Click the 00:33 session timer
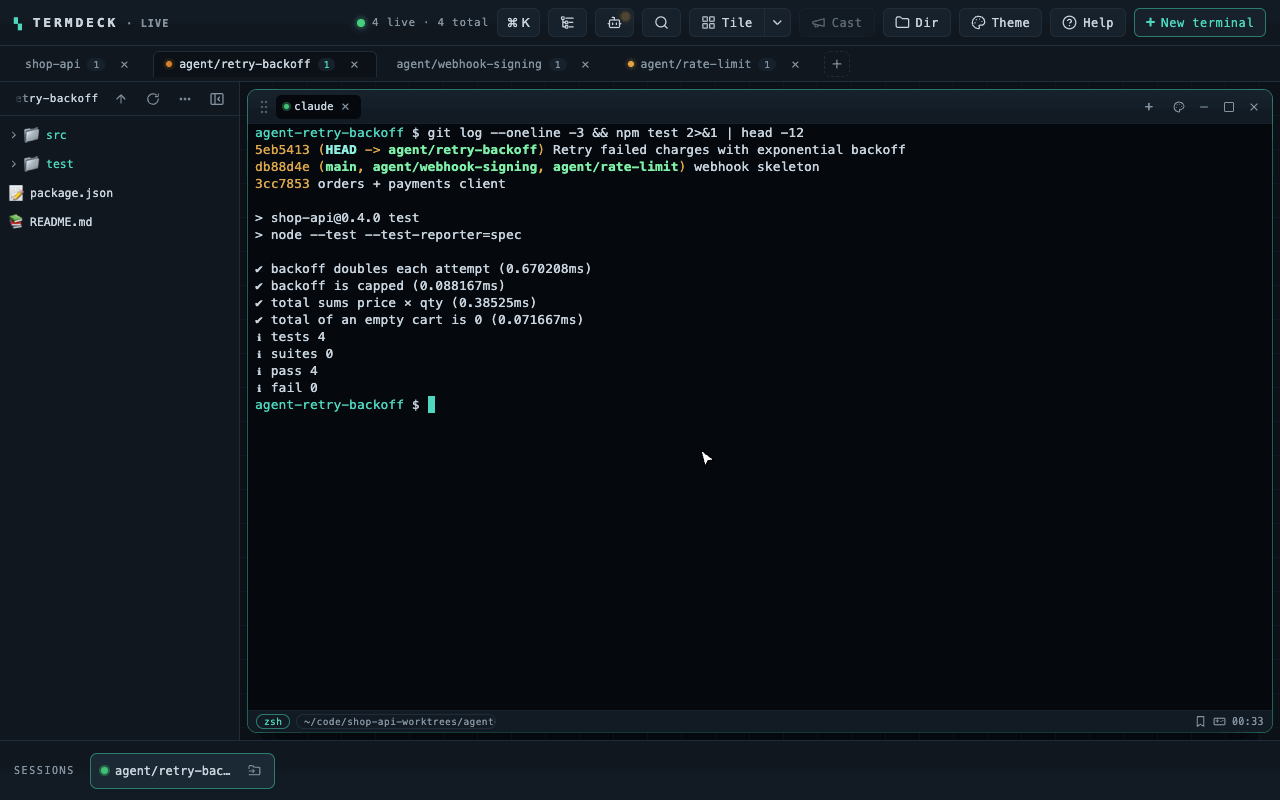The width and height of the screenshot is (1280, 800). pyautogui.click(x=1248, y=721)
